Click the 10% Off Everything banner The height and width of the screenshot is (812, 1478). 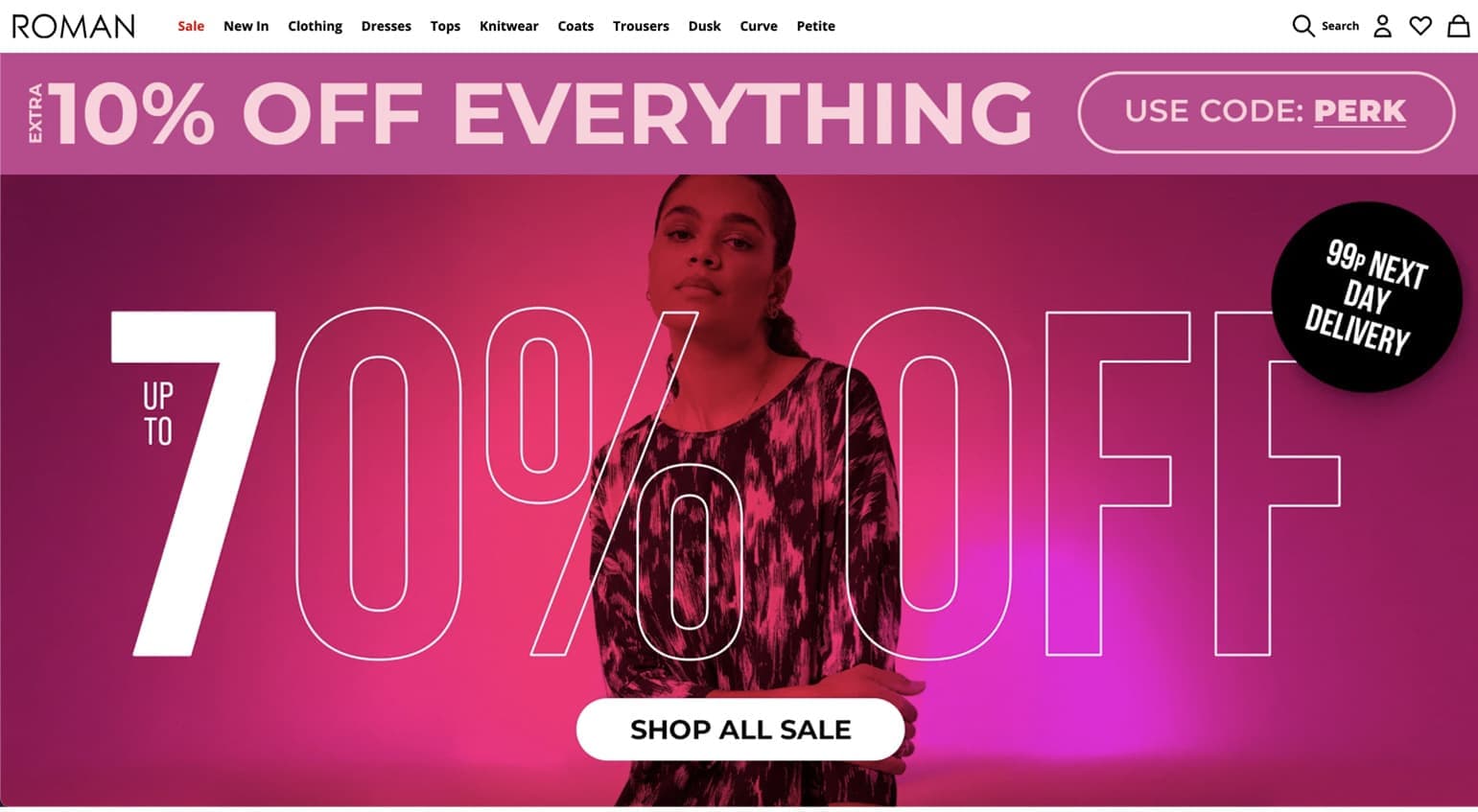point(529,113)
